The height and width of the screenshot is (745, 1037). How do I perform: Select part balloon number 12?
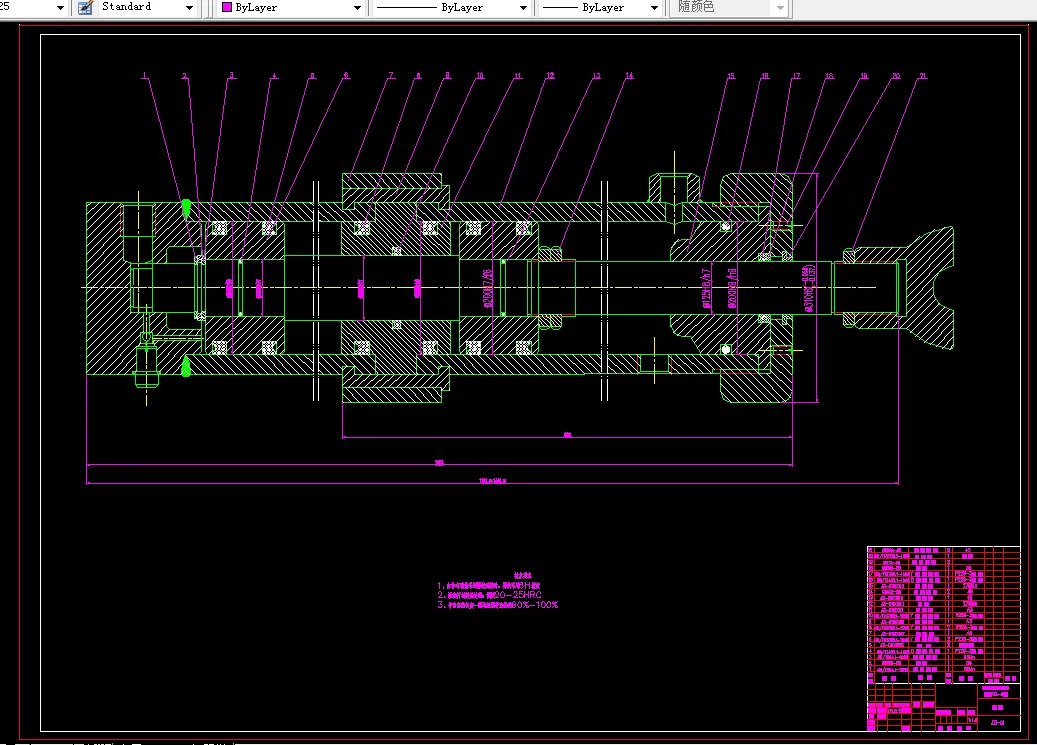click(x=550, y=75)
